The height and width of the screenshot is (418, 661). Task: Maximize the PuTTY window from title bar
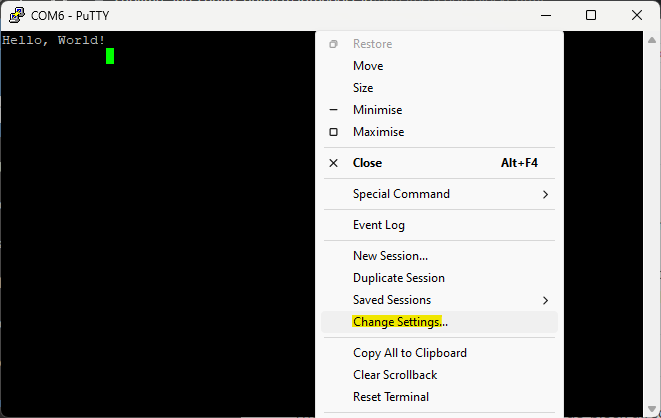(591, 15)
